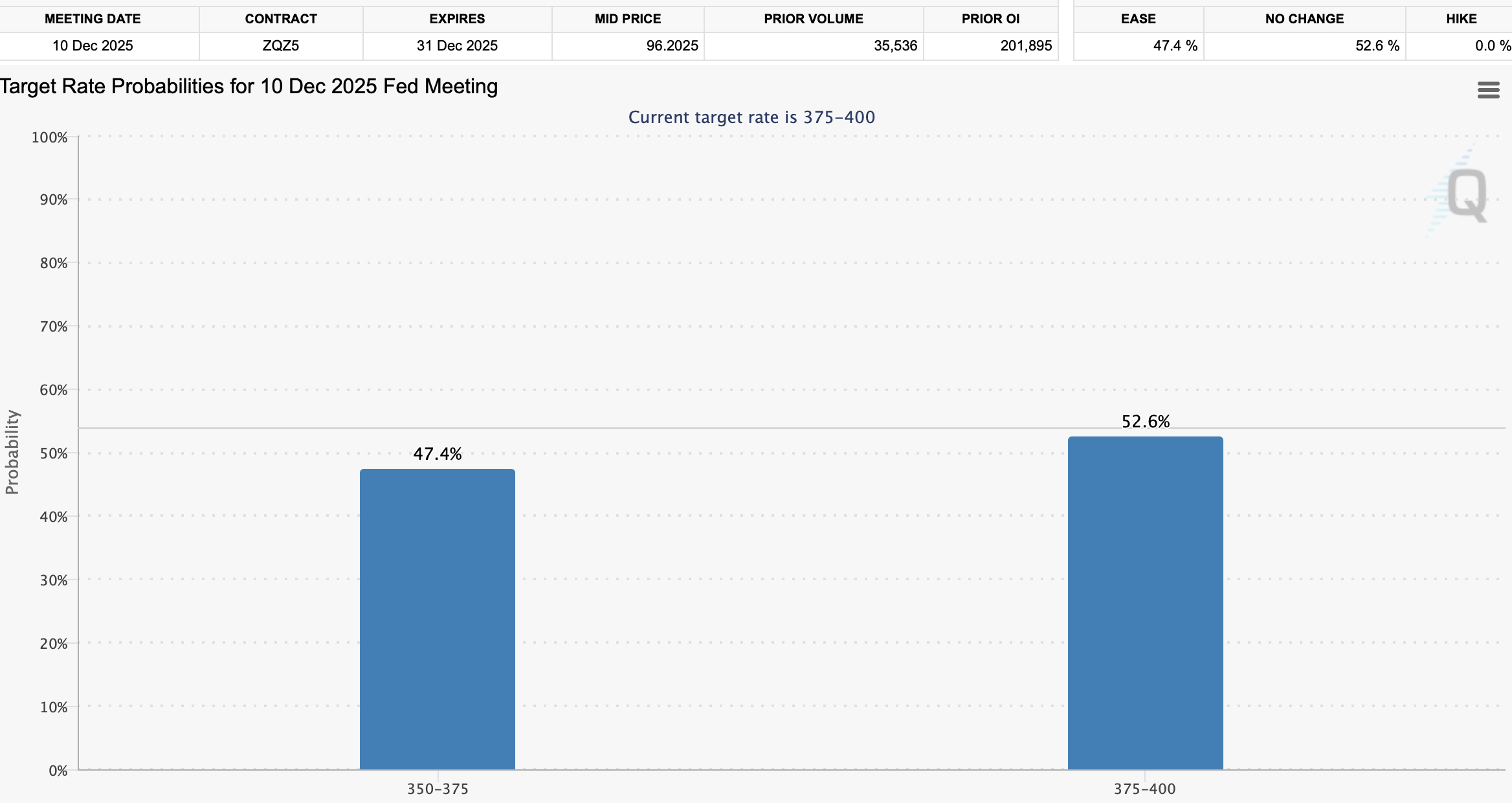
Task: Click the 52.6% bar data label
Action: tap(1145, 422)
